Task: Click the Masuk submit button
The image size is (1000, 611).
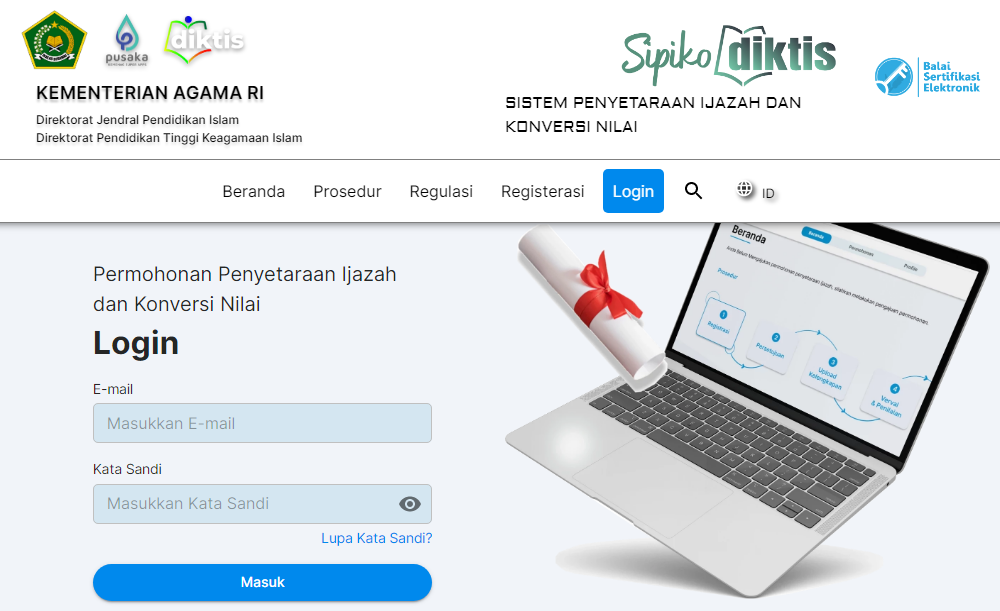Action: (262, 582)
